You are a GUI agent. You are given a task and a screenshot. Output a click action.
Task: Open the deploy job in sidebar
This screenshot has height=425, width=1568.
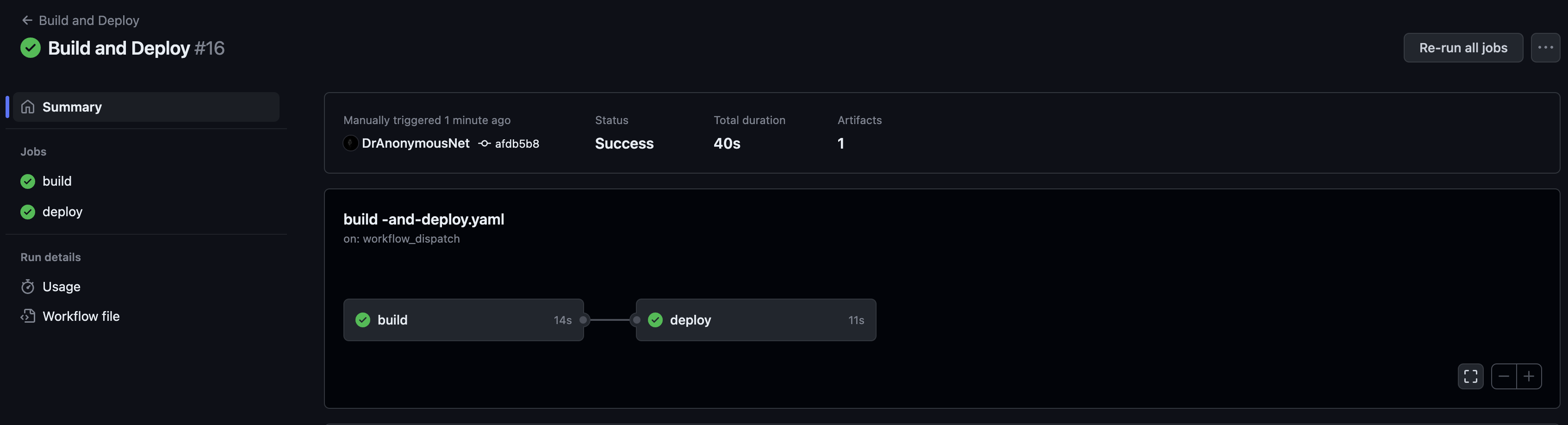coord(62,211)
